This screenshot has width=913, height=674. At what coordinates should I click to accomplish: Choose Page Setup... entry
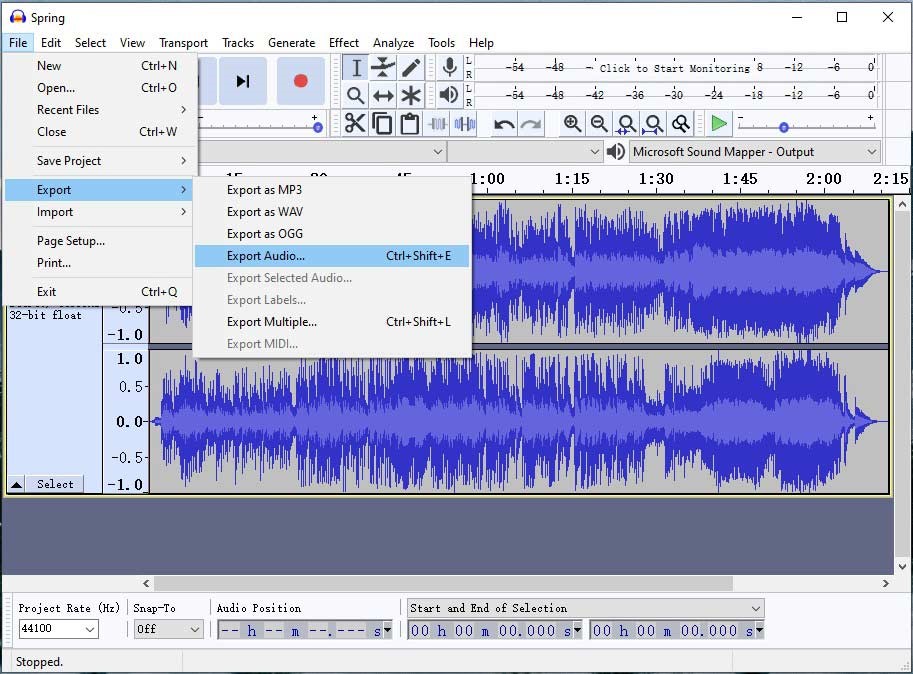(x=98, y=241)
